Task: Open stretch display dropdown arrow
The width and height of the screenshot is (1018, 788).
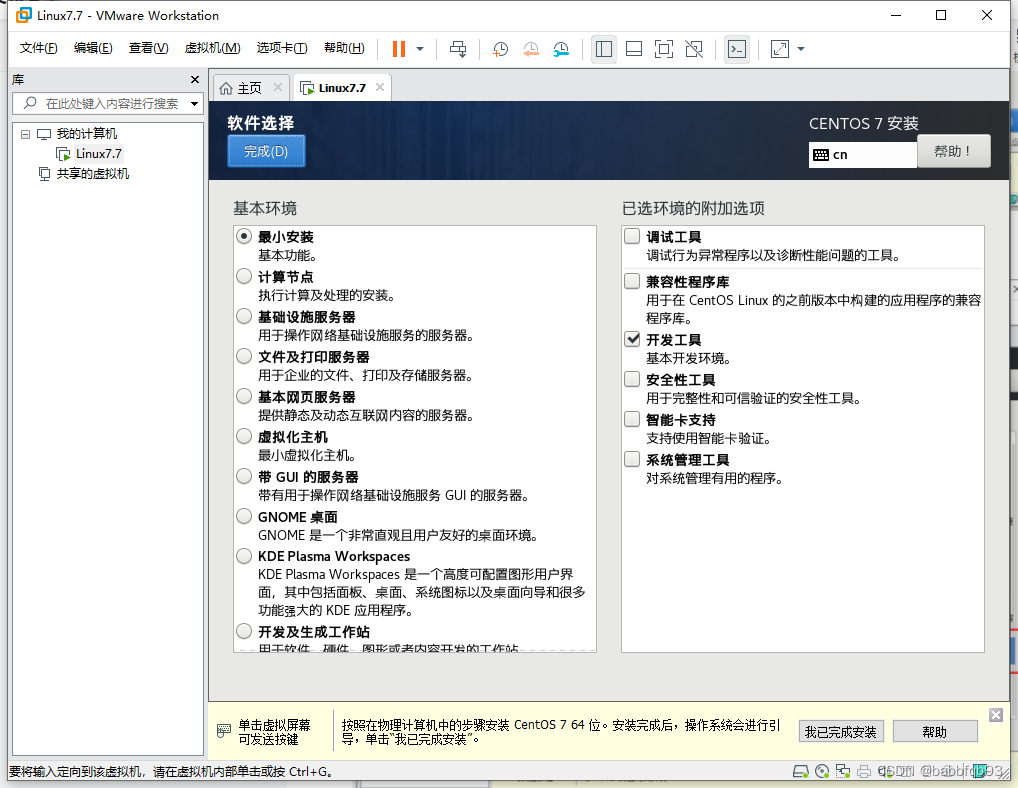Action: [801, 49]
